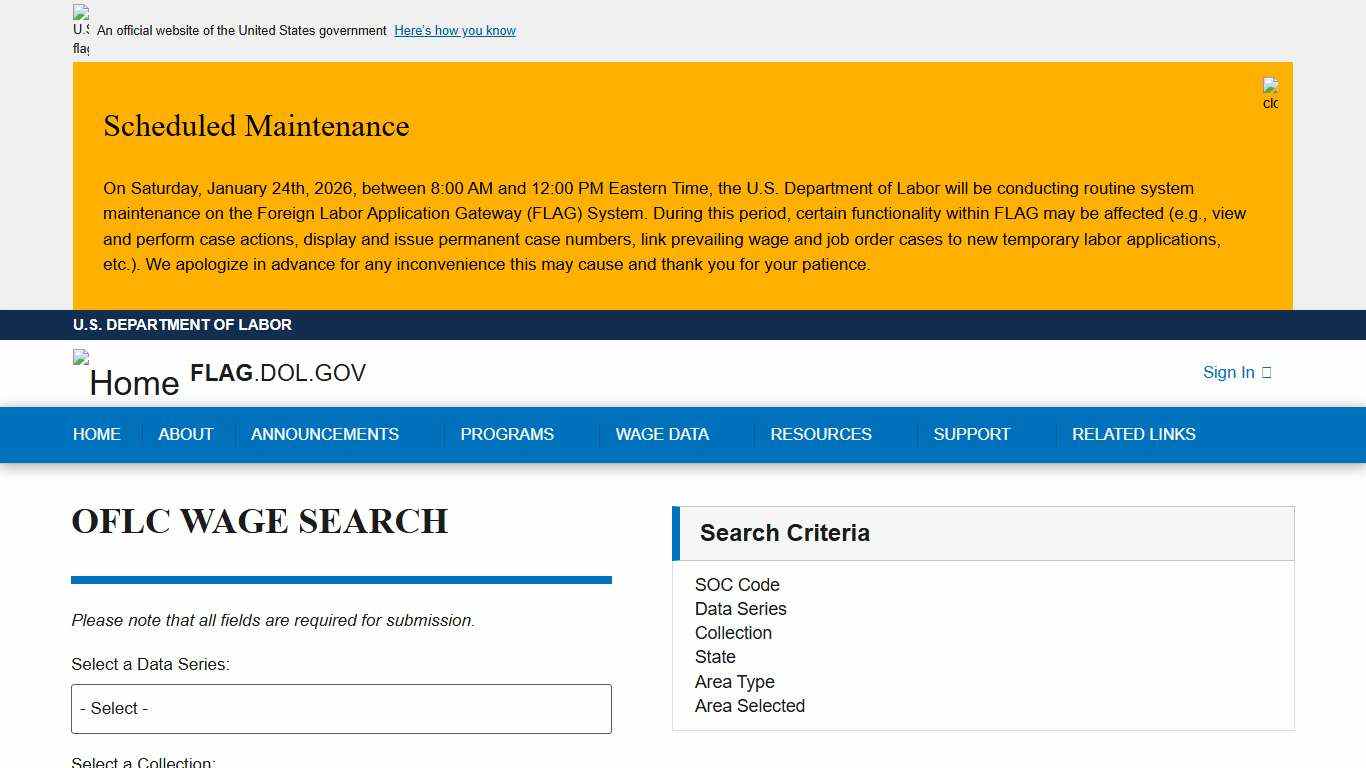
Task: Select State in Search Criteria panel
Action: click(x=715, y=657)
